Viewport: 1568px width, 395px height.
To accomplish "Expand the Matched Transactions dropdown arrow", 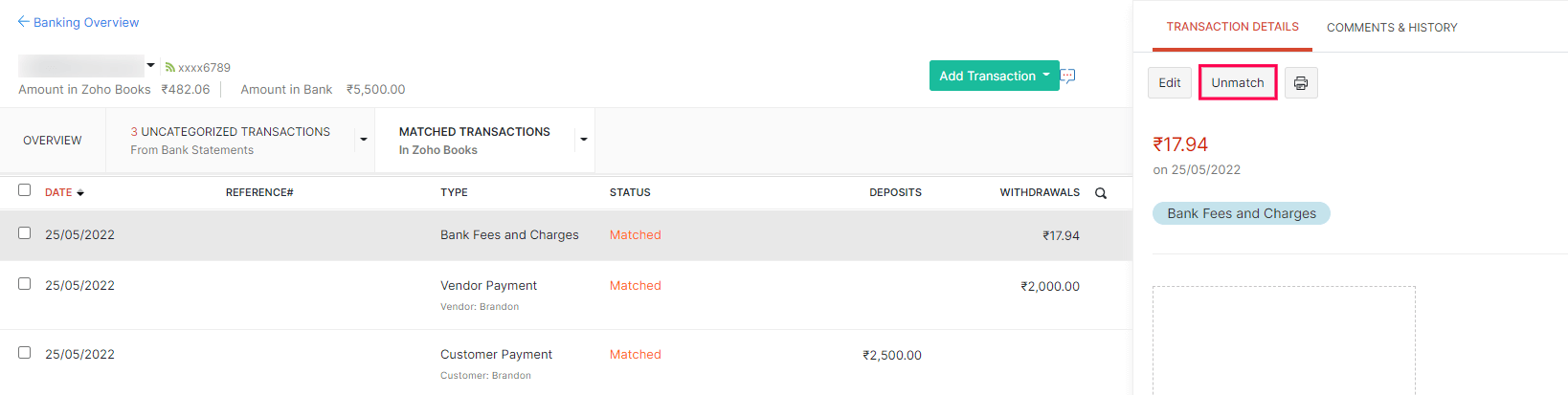I will click(584, 140).
